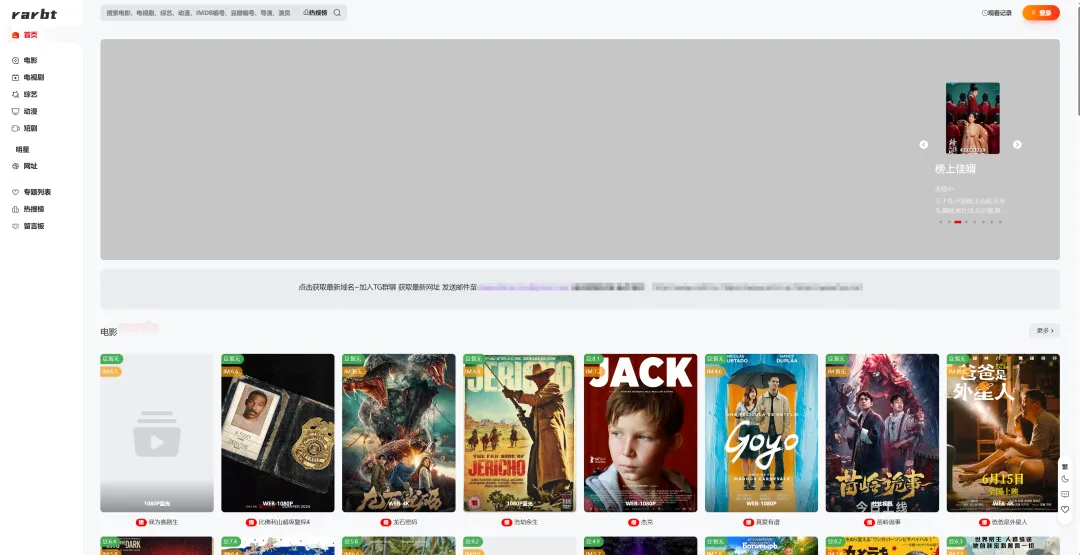Click red tag icon beside 真爱有谱 title
1080x555 pixels.
(748, 523)
